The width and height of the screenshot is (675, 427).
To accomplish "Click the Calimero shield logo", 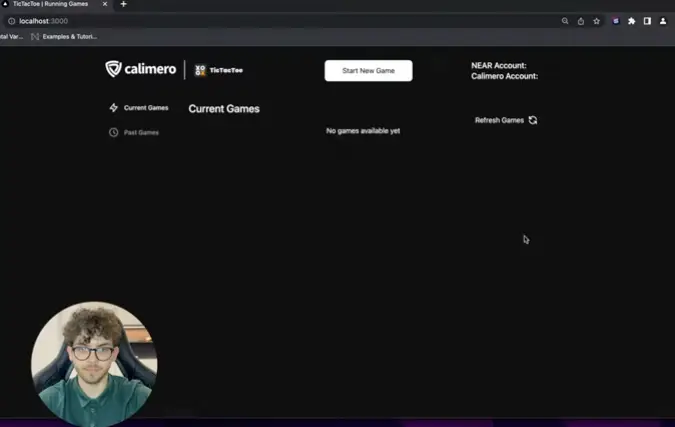I will 114,68.
